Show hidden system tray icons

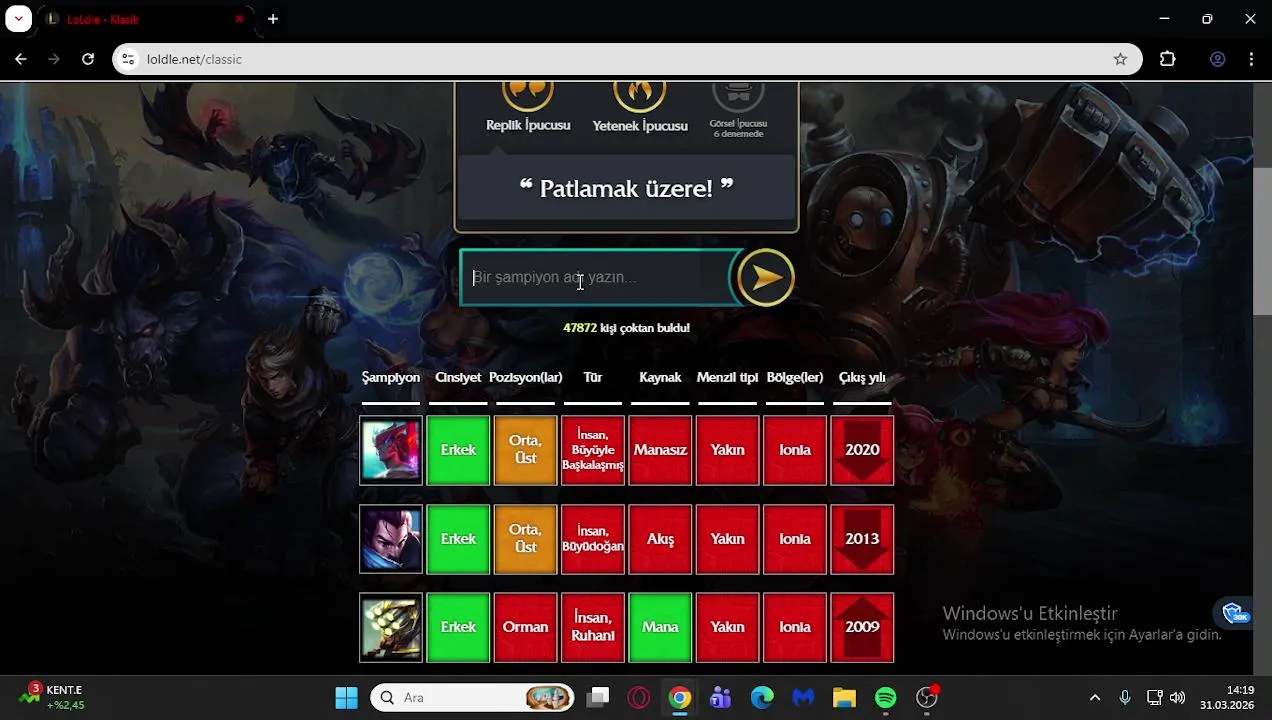[1095, 698]
